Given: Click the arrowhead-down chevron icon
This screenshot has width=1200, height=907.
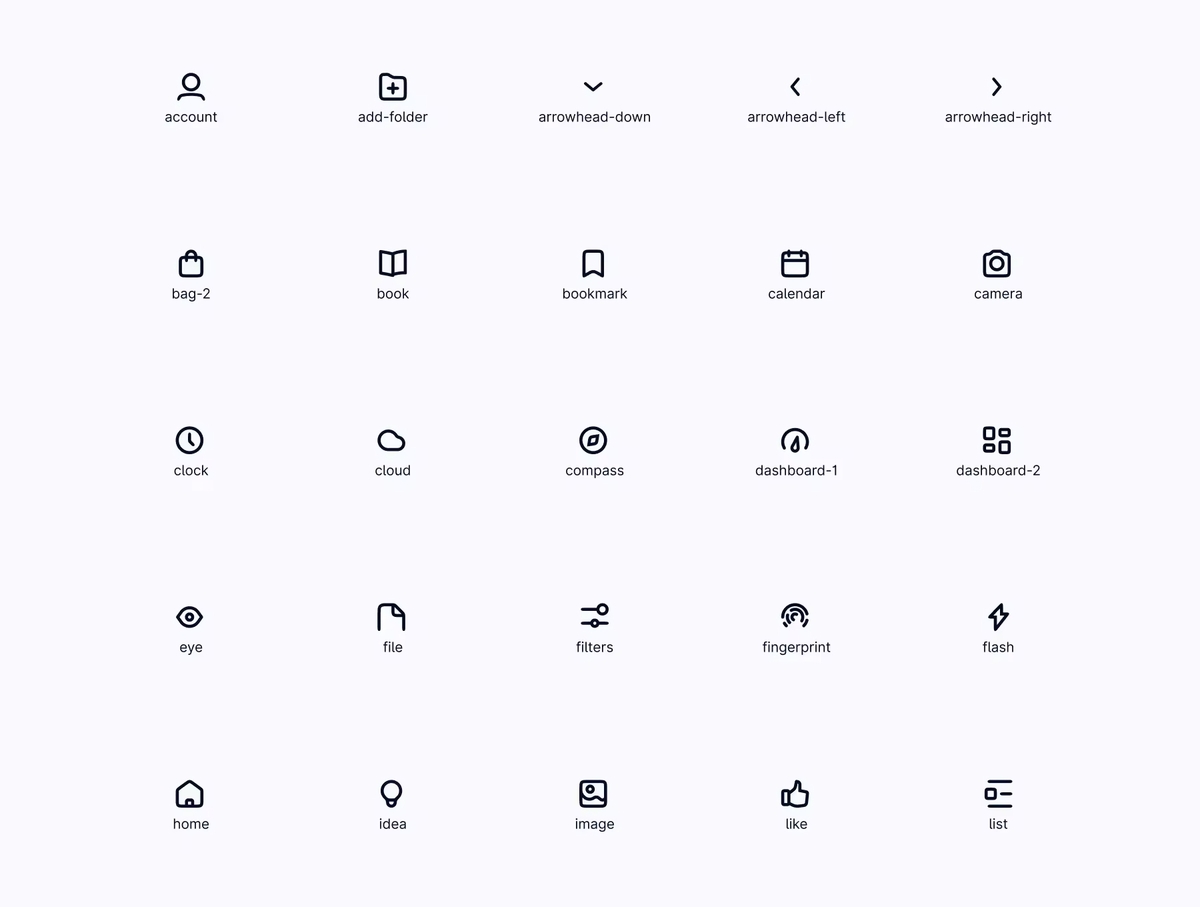Looking at the screenshot, I should (x=593, y=87).
